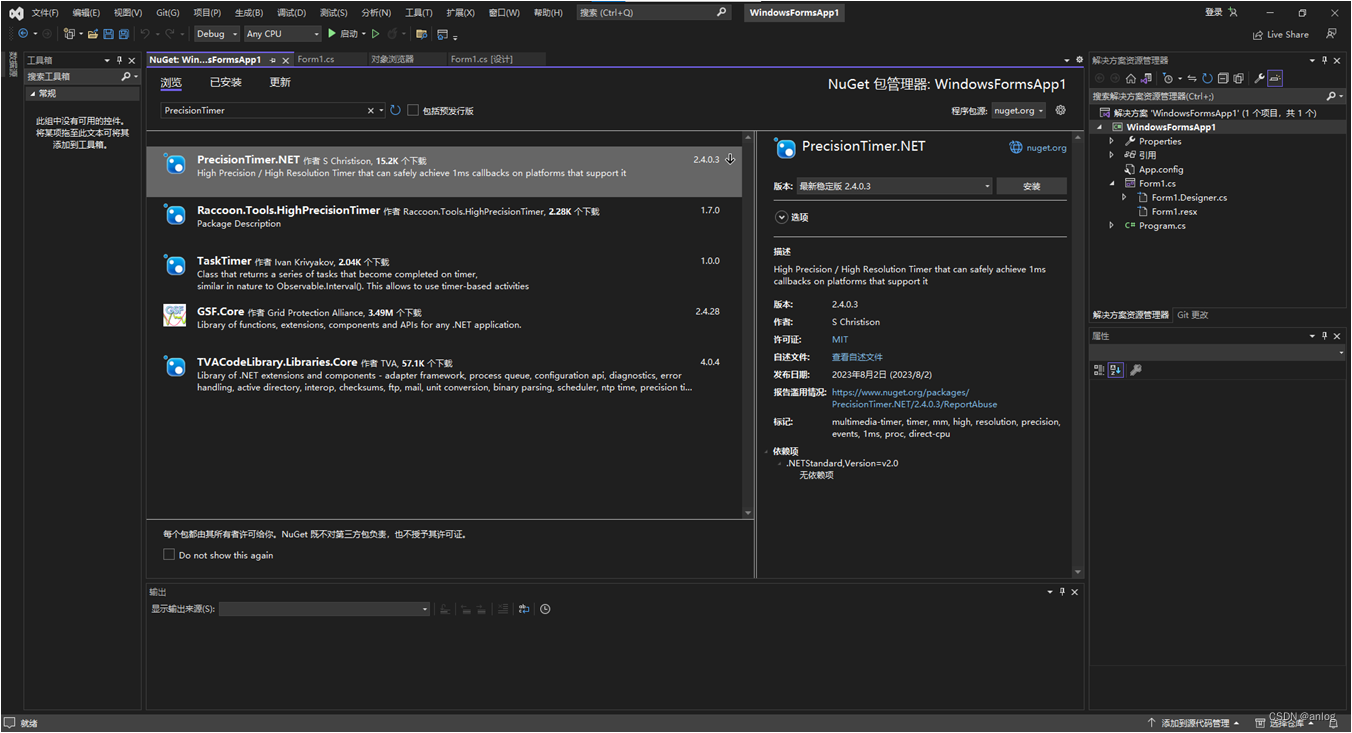Open the 文件(F) menu
Screen dimensions: 1352x733
tap(45, 13)
